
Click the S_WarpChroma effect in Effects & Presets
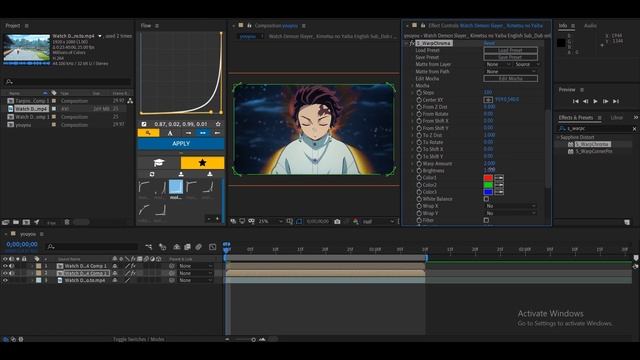(592, 144)
